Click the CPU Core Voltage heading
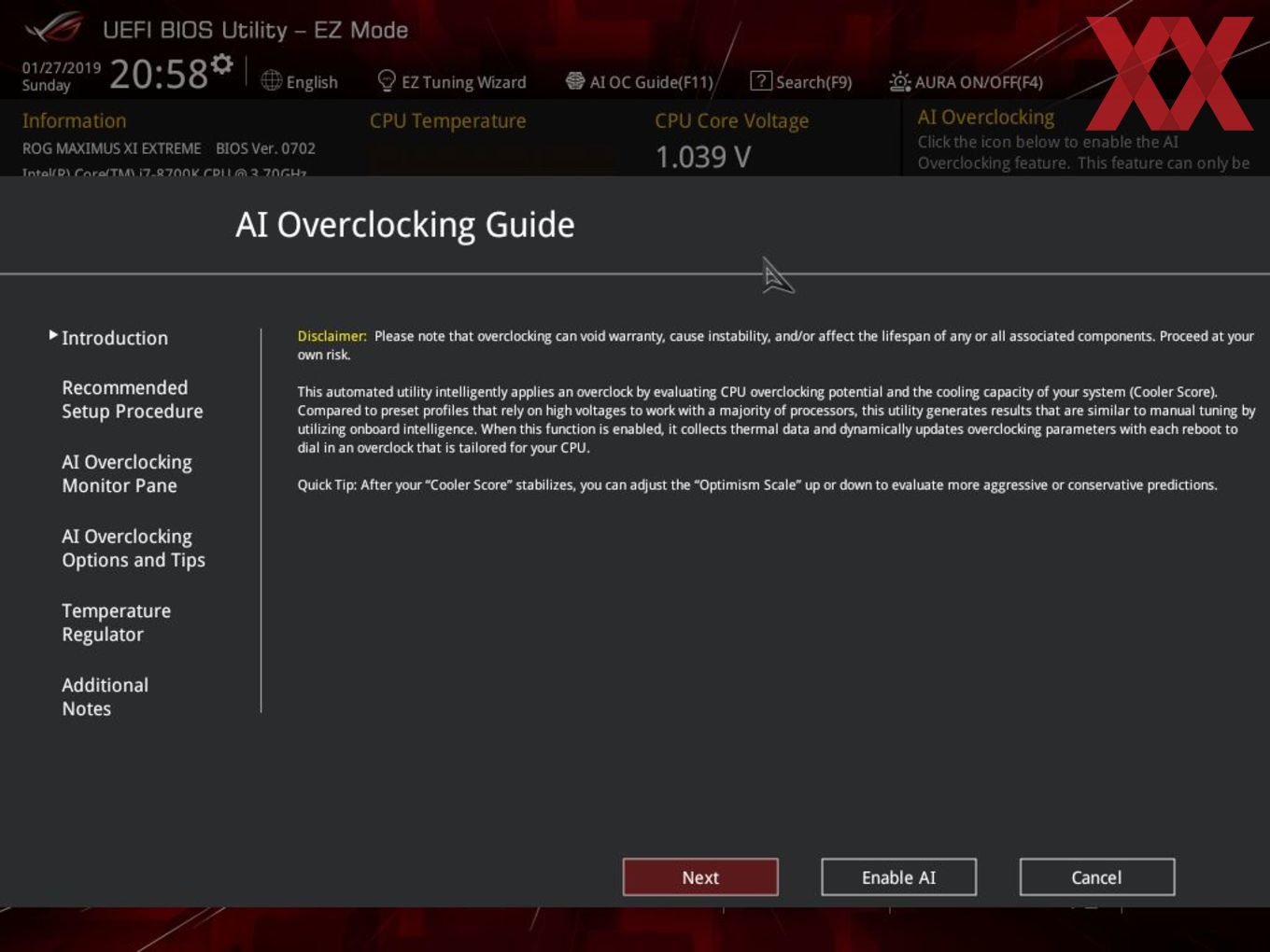This screenshot has height=952, width=1270. pyautogui.click(x=732, y=120)
